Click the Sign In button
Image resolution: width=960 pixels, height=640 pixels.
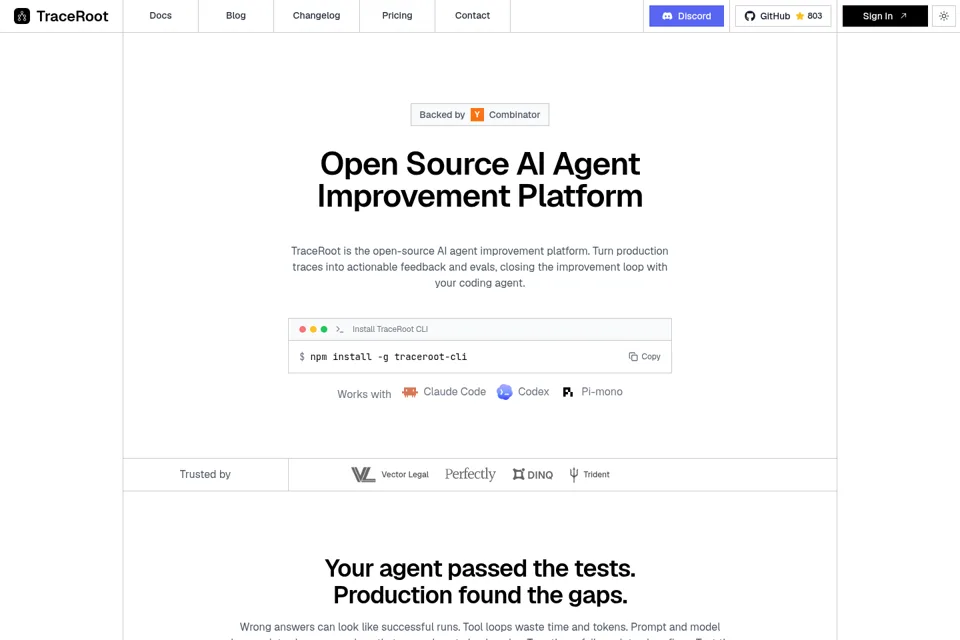[885, 16]
